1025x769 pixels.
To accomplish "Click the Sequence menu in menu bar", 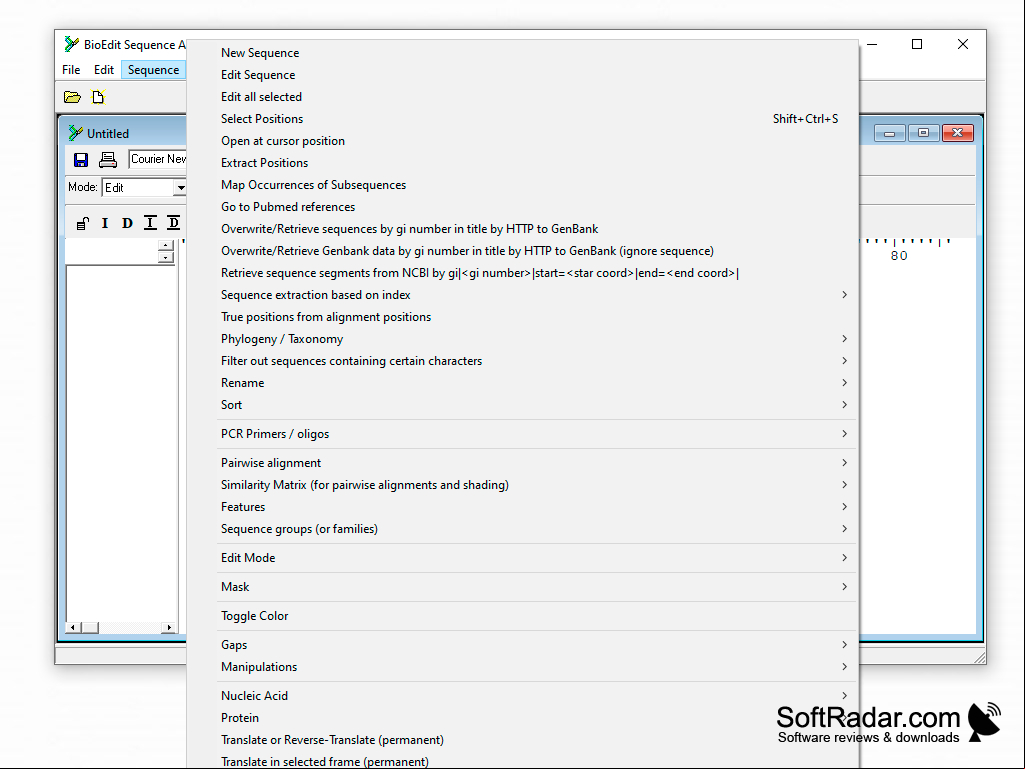I will 153,70.
